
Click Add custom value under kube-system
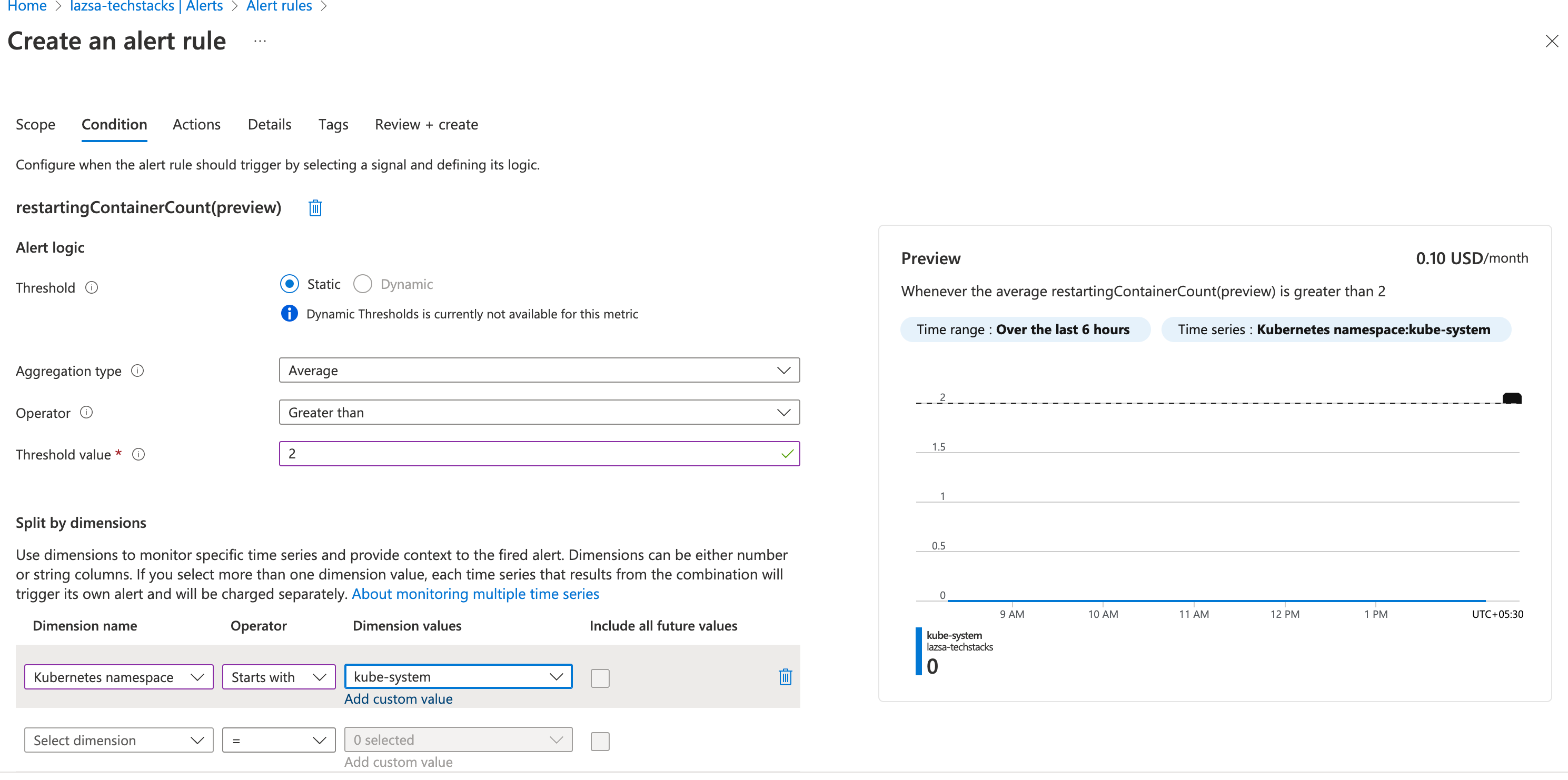[x=399, y=698]
